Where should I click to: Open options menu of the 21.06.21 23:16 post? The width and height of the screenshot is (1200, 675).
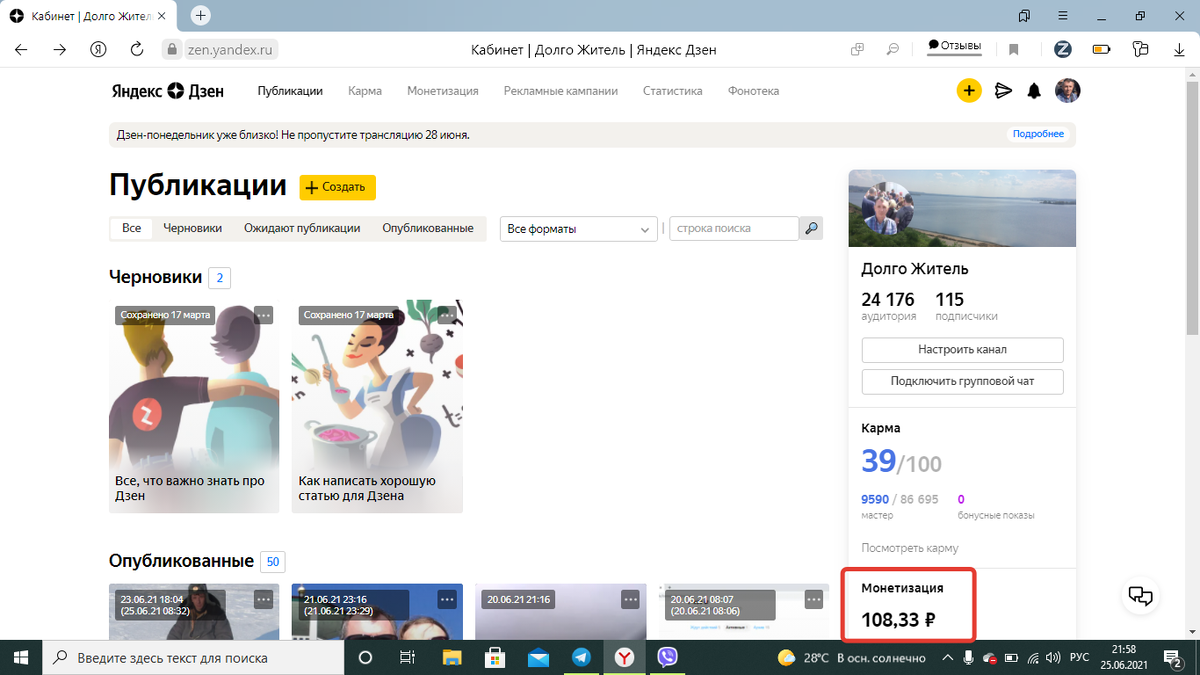[x=447, y=599]
